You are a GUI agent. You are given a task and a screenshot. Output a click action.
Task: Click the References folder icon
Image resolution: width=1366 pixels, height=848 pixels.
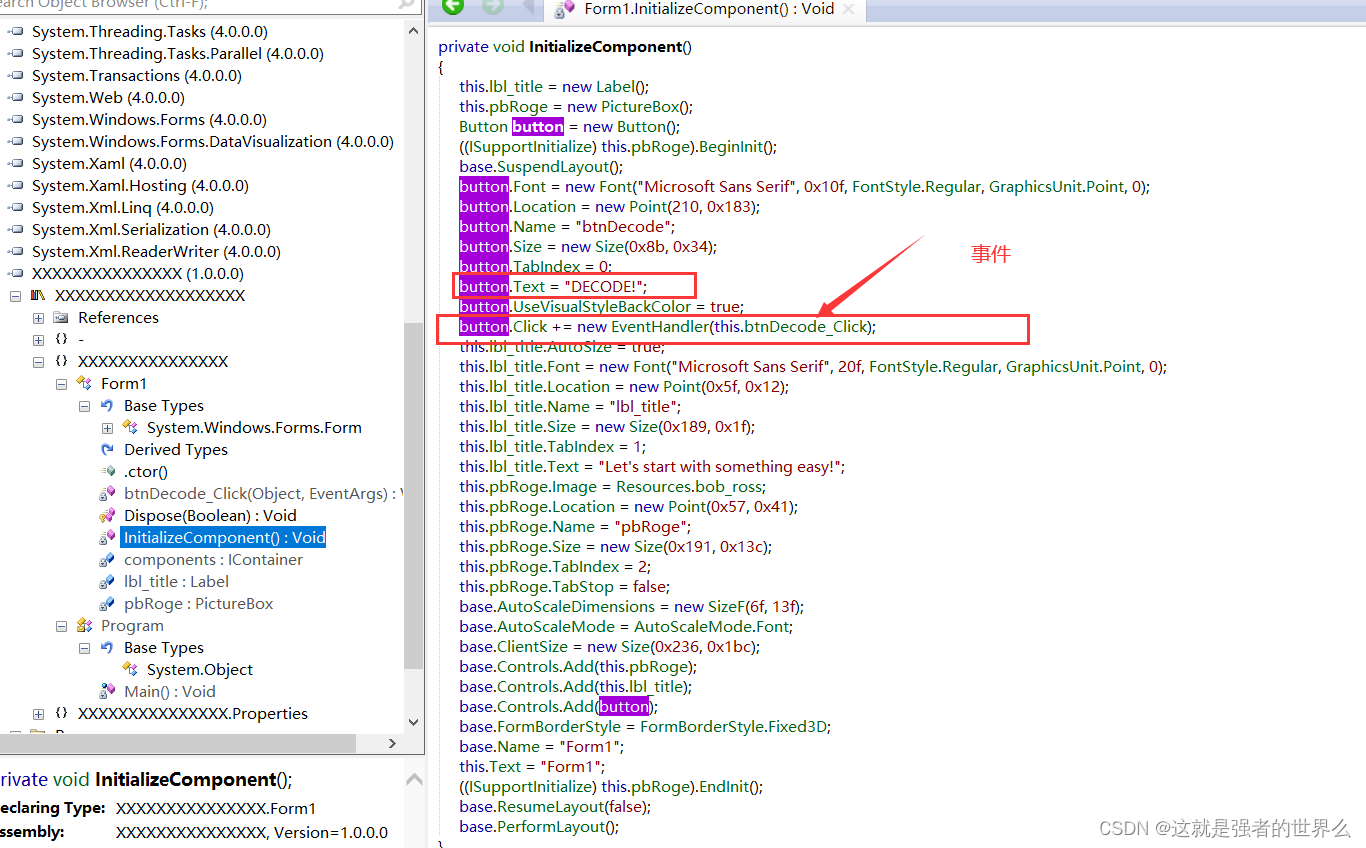click(62, 318)
